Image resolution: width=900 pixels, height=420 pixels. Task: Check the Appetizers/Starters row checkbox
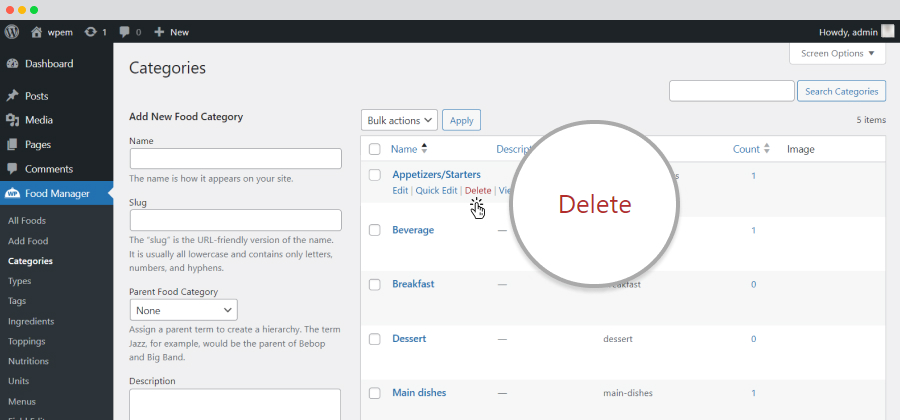[x=375, y=174]
